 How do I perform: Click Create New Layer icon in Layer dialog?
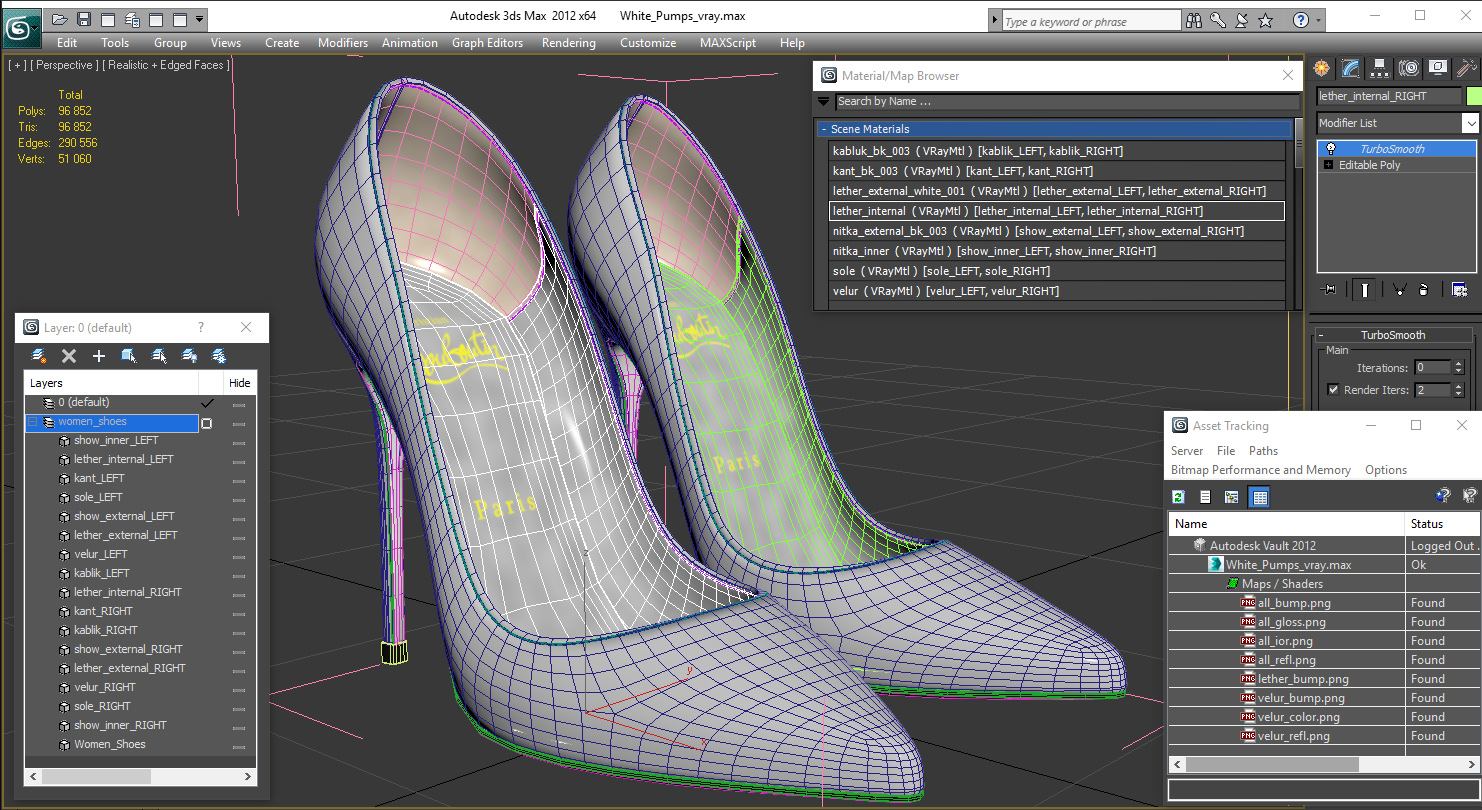[x=39, y=356]
